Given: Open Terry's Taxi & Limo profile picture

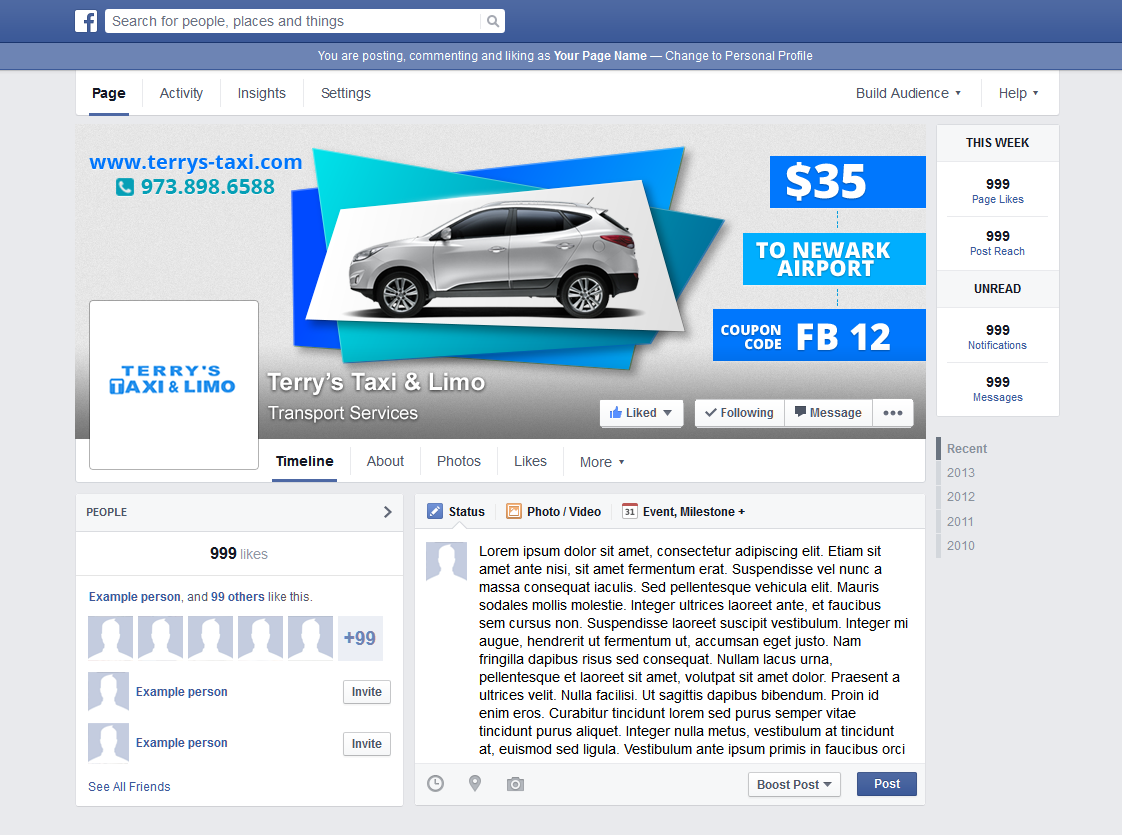Looking at the screenshot, I should click(x=174, y=385).
